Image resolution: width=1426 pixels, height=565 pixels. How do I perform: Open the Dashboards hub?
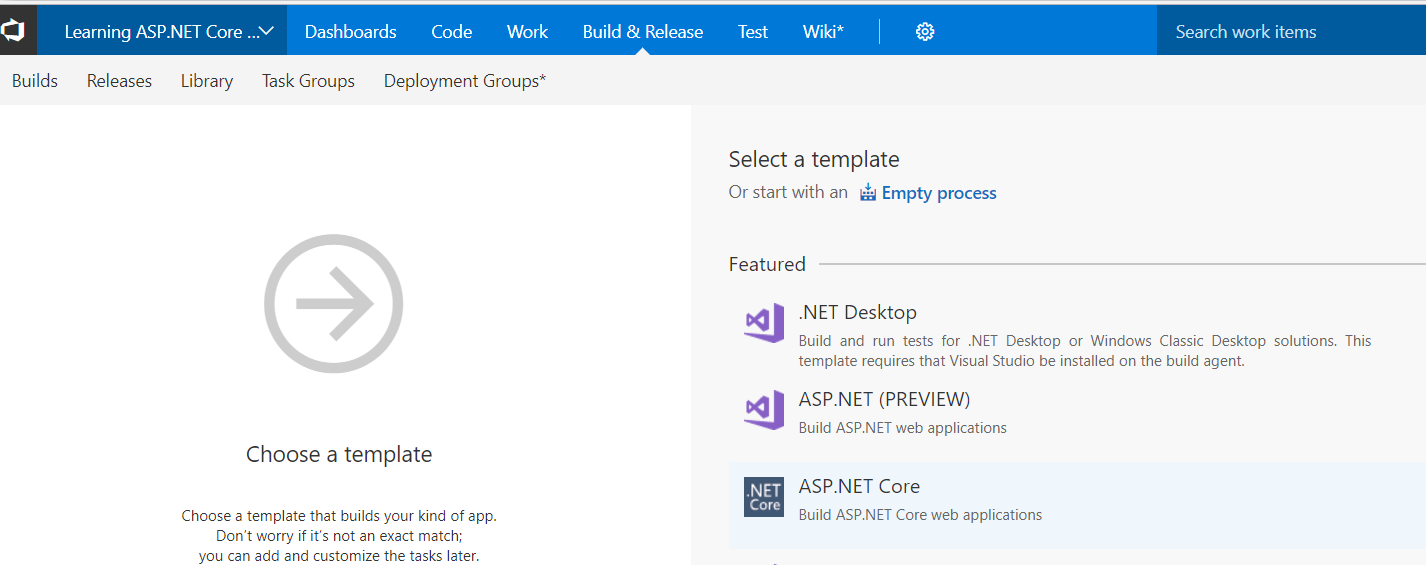[351, 32]
